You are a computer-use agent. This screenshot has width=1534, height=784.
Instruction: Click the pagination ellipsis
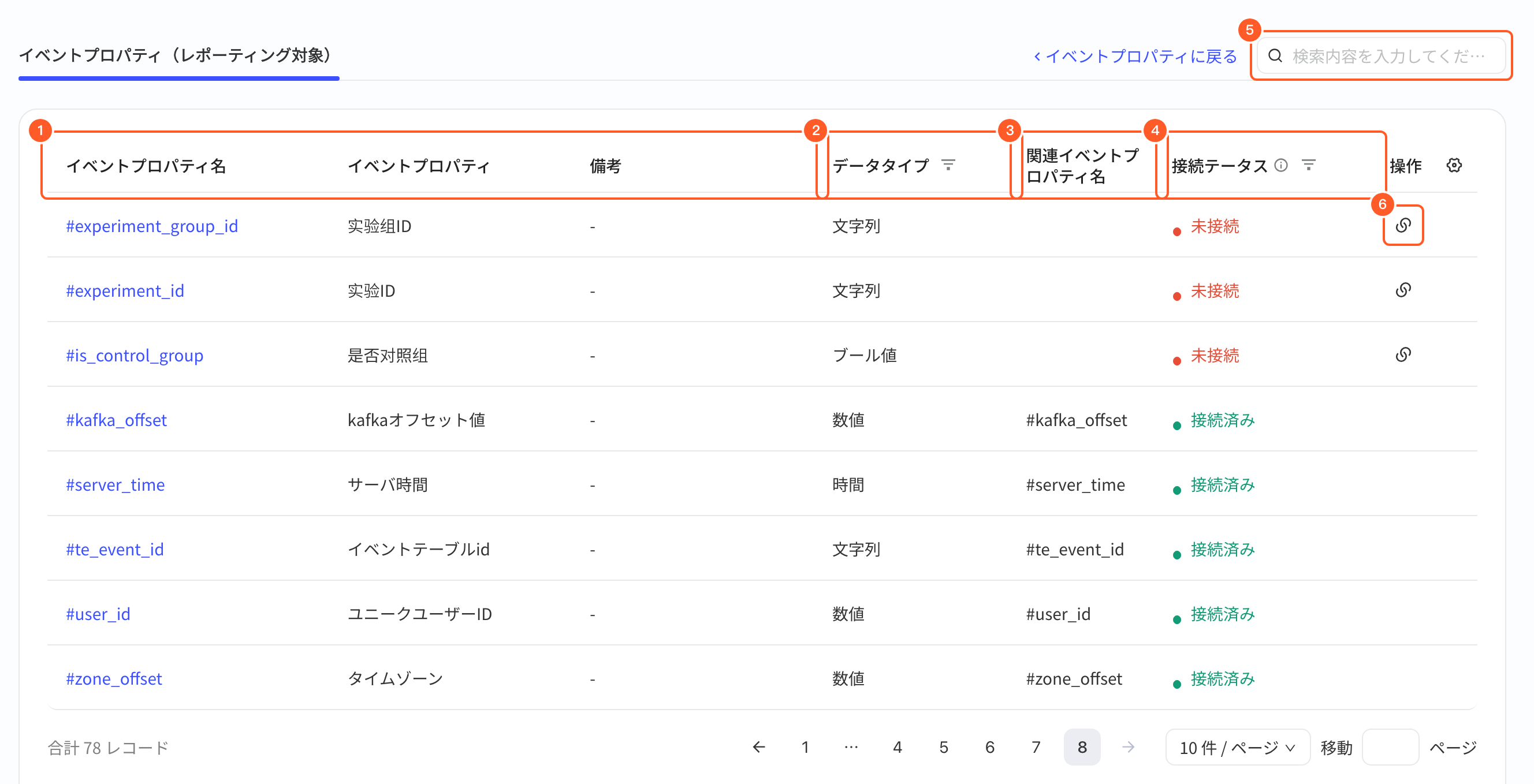point(851,746)
